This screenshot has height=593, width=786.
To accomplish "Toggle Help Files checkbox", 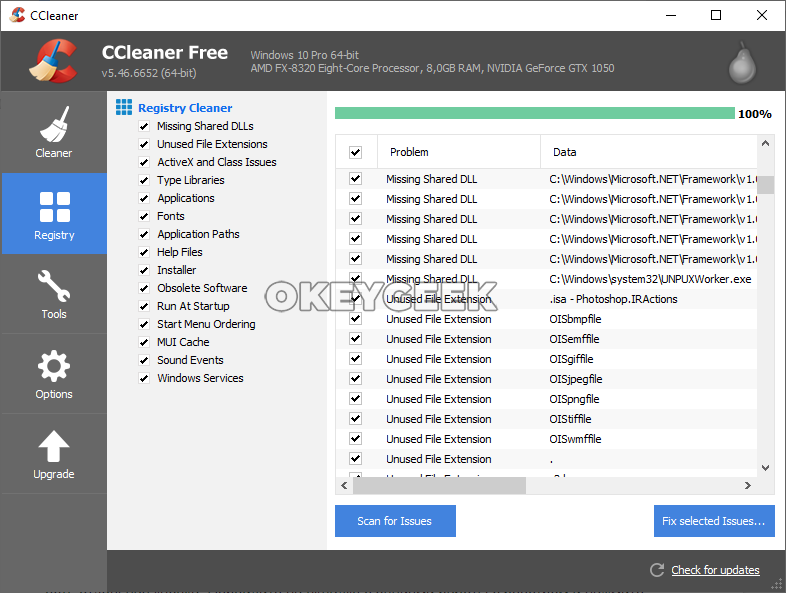I will [144, 253].
